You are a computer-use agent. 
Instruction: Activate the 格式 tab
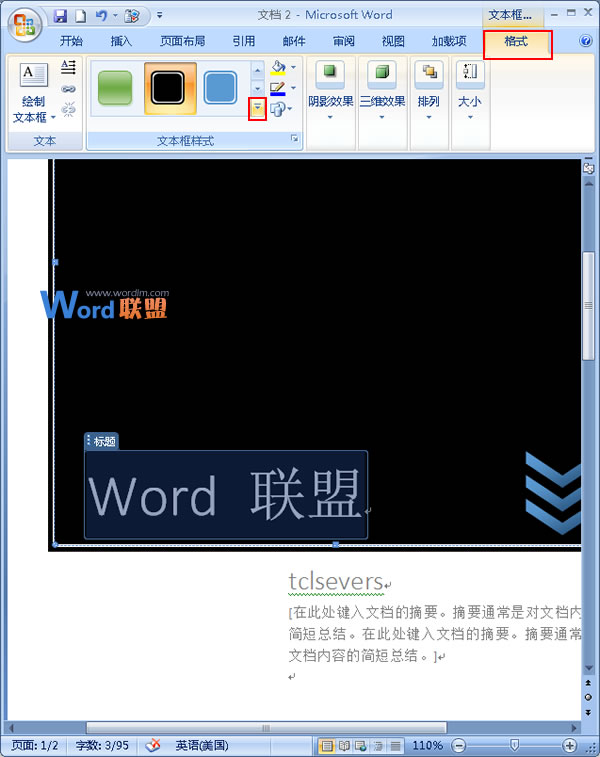(x=517, y=42)
